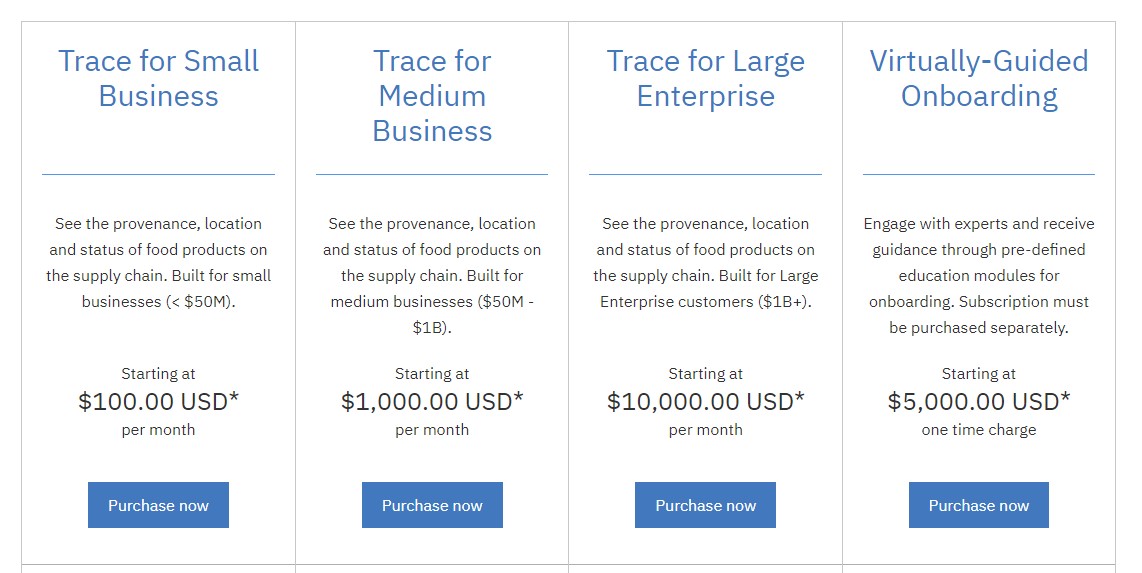Click the $100.00 USD price
1142x573 pixels.
pyautogui.click(x=158, y=401)
